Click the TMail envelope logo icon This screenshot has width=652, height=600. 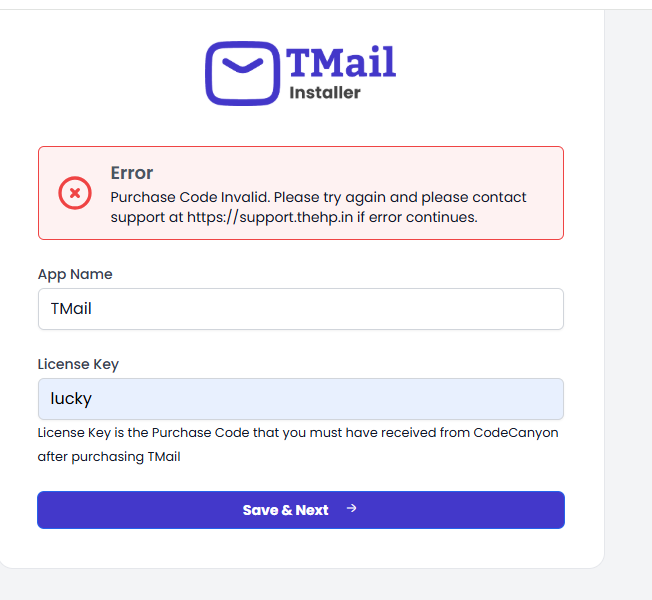[x=242, y=73]
